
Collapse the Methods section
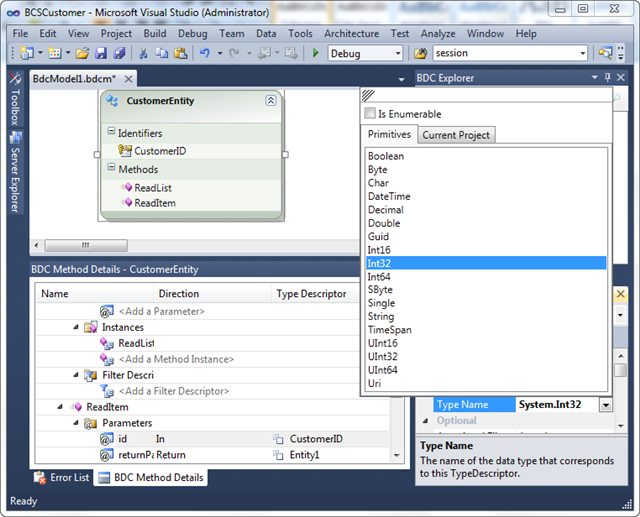click(x=111, y=167)
